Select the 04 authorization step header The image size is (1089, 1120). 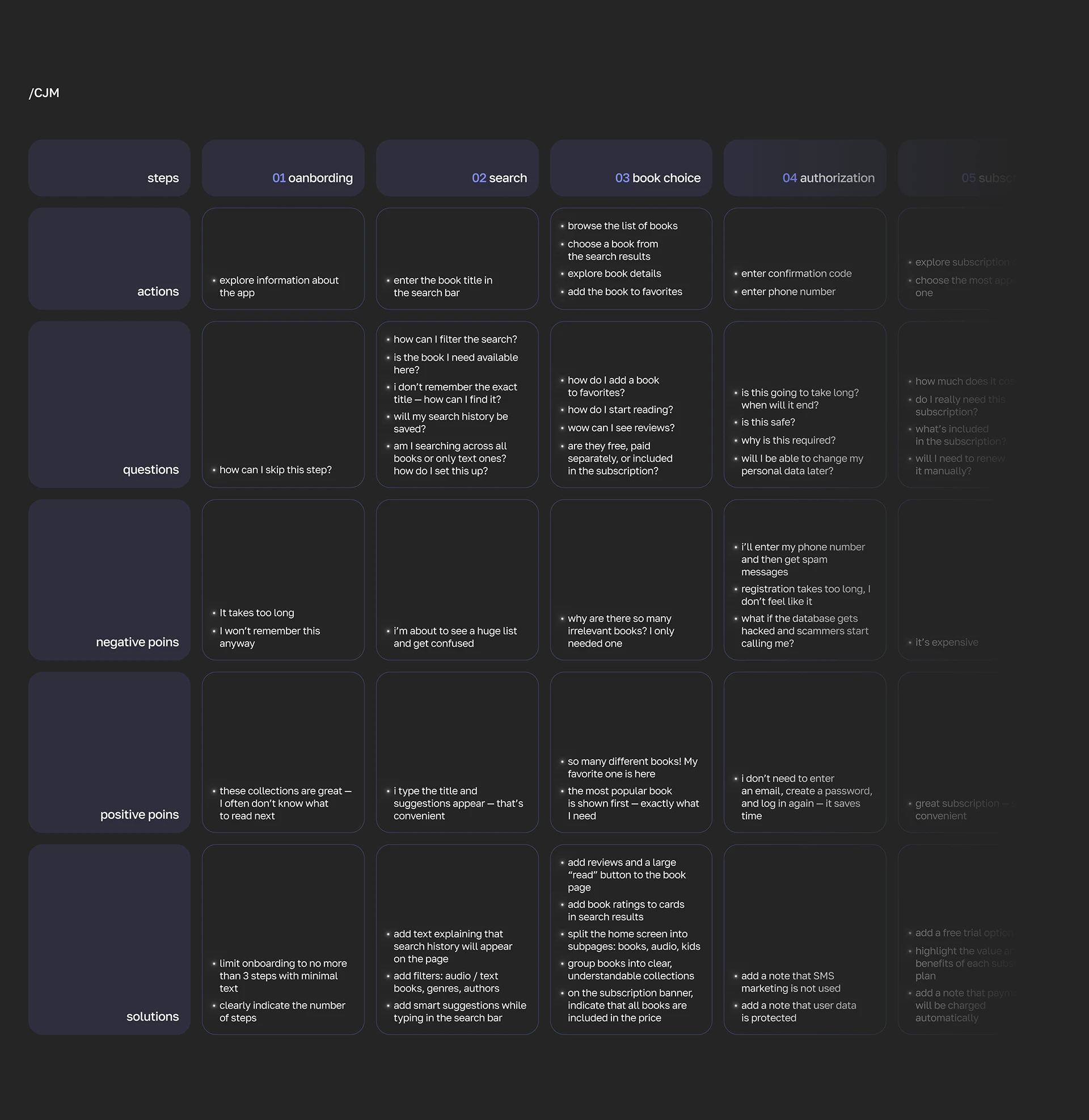click(828, 178)
